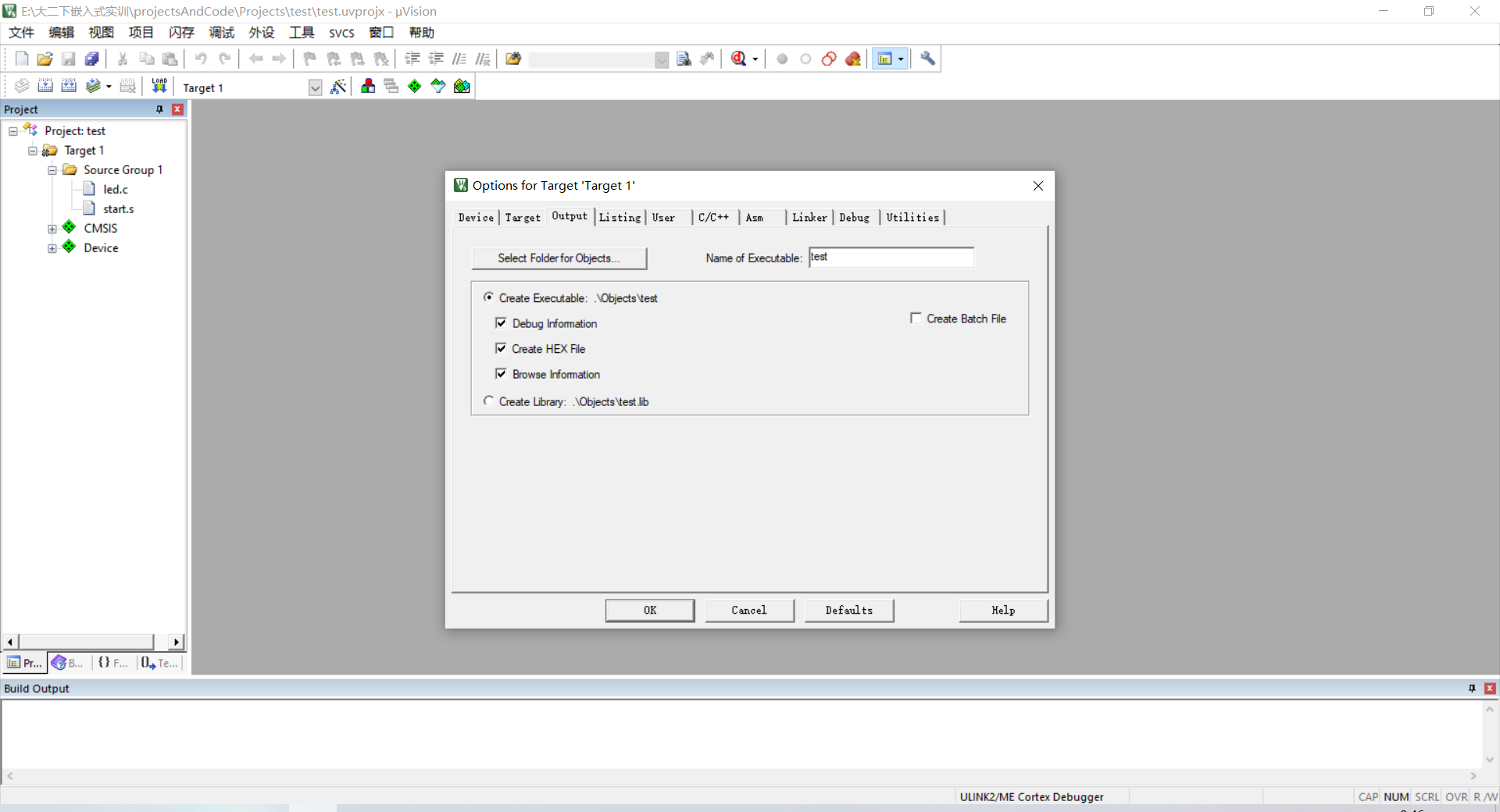Screen dimensions: 1500x812
Task: Click the Project panel scroll right arrow
Action: tap(177, 642)
